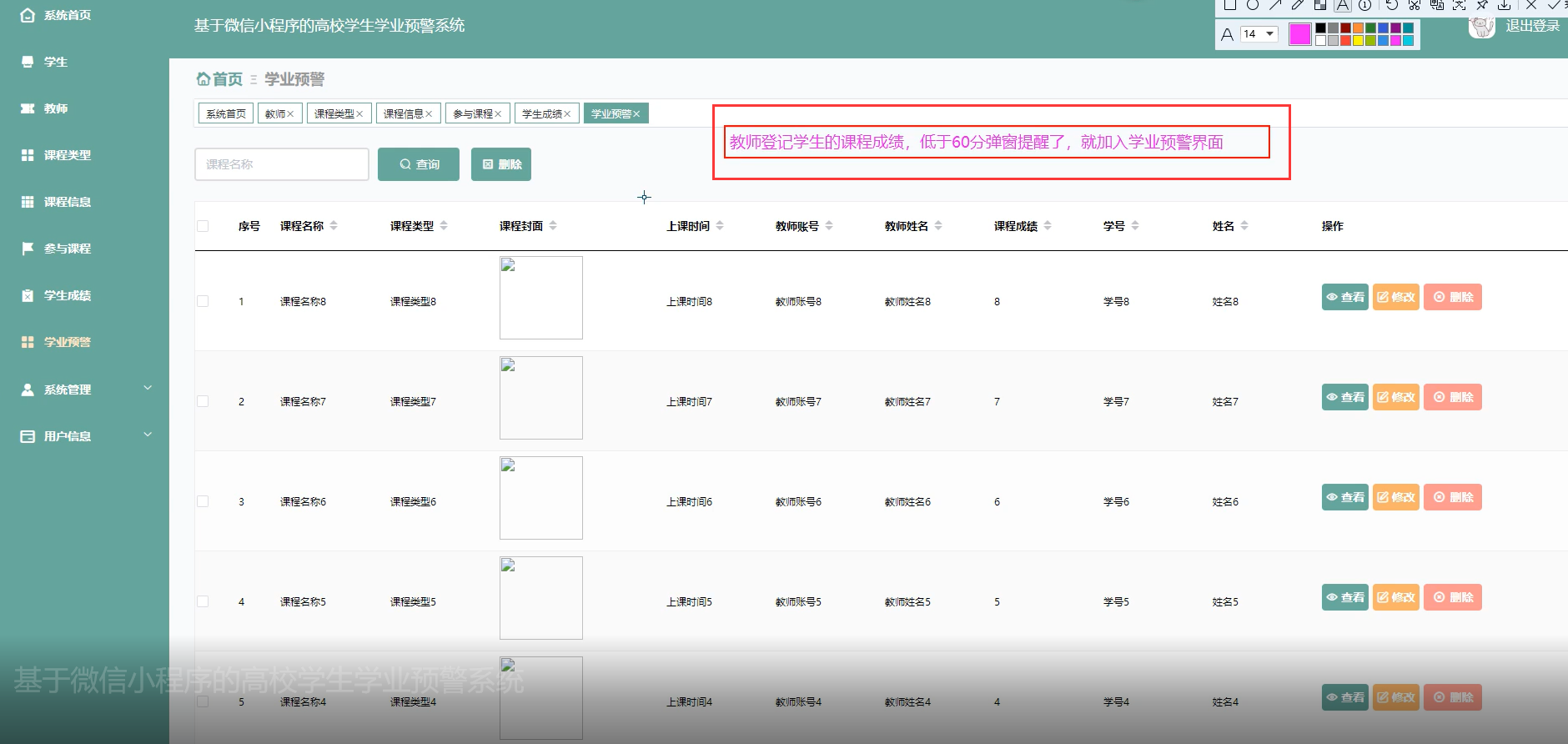
Task: Close the 课程类型 tab
Action: coord(359,114)
